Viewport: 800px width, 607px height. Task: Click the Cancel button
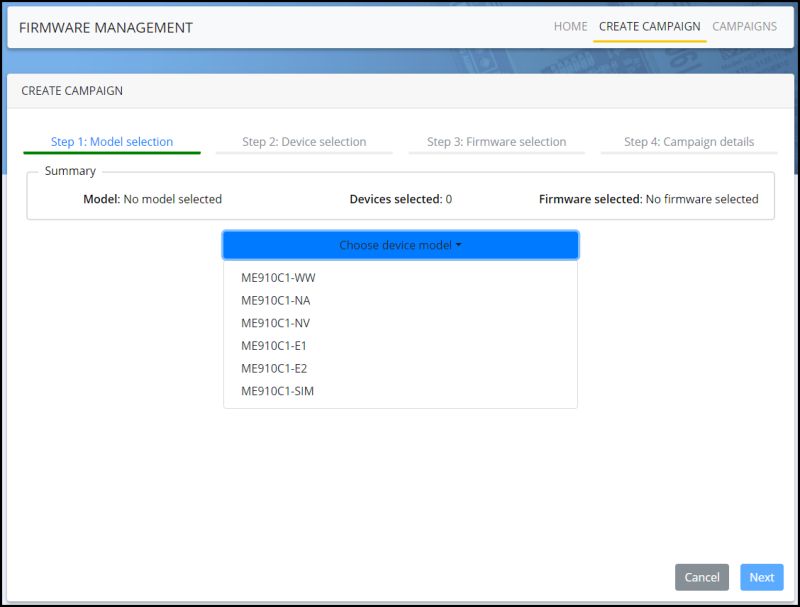point(702,577)
